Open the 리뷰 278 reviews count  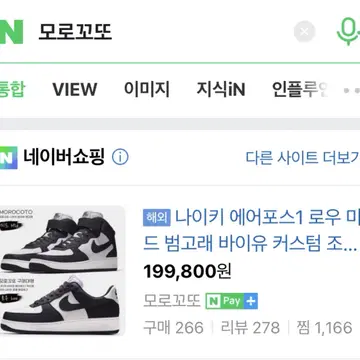[250, 328]
